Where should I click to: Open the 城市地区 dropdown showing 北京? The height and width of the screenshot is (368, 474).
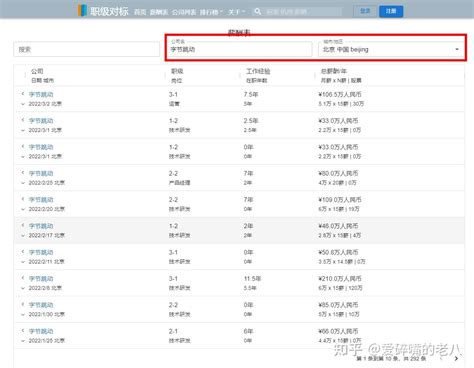pos(391,49)
